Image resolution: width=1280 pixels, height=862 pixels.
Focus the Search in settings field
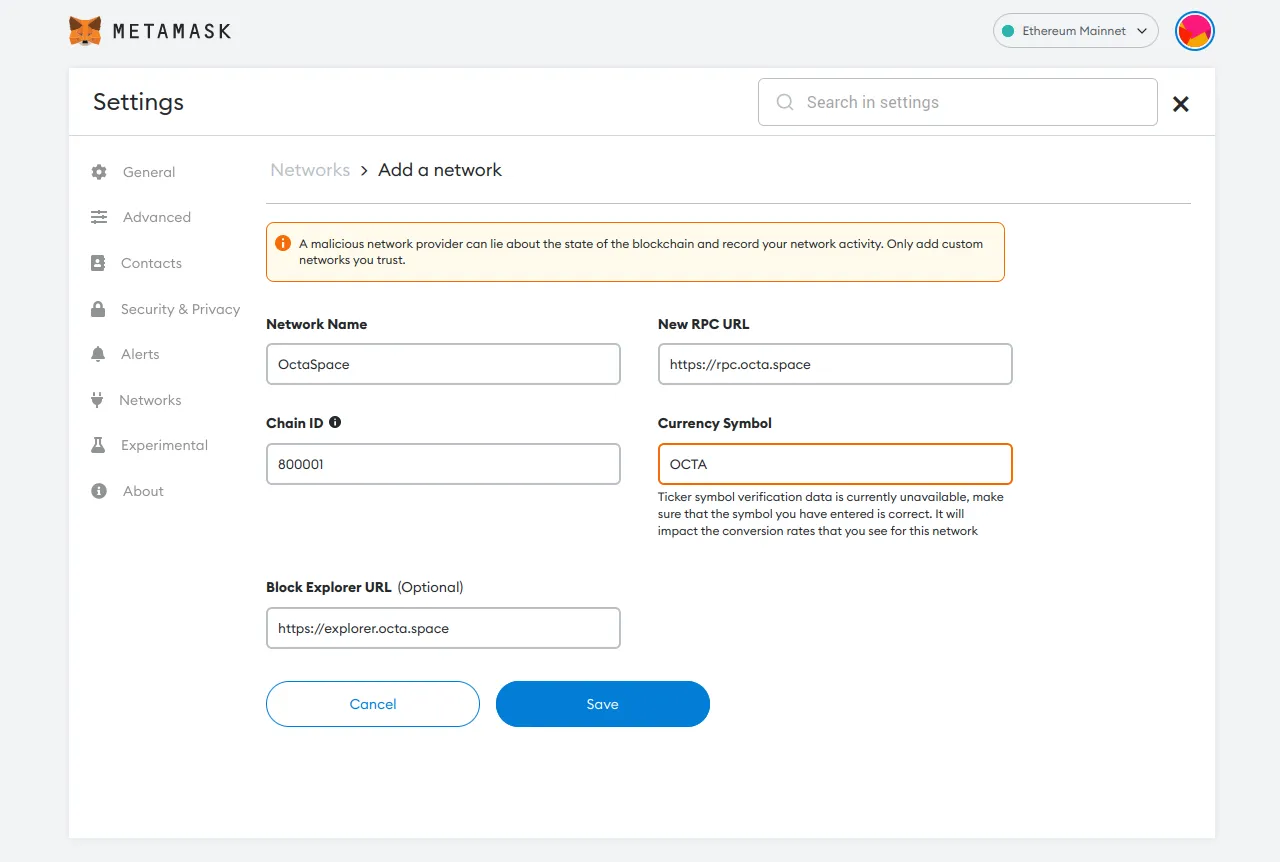[x=957, y=102]
